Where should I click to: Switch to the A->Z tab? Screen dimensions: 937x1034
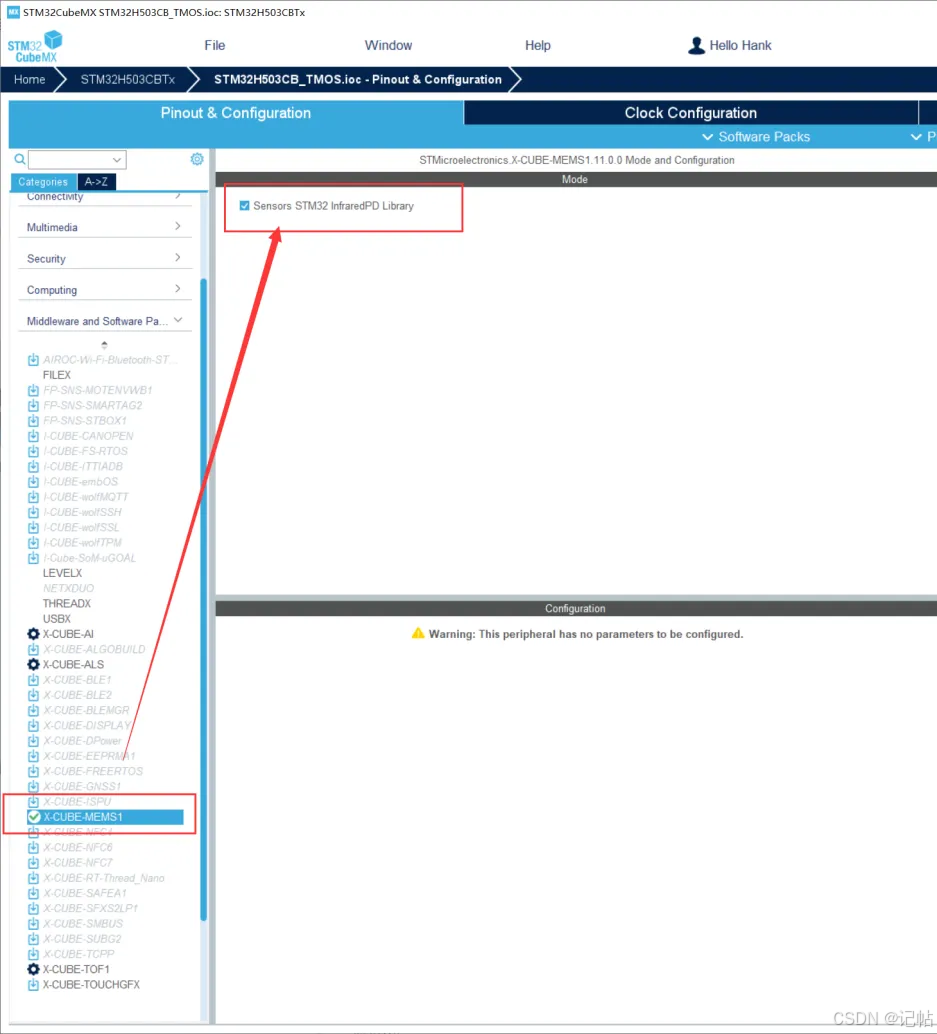[x=96, y=182]
